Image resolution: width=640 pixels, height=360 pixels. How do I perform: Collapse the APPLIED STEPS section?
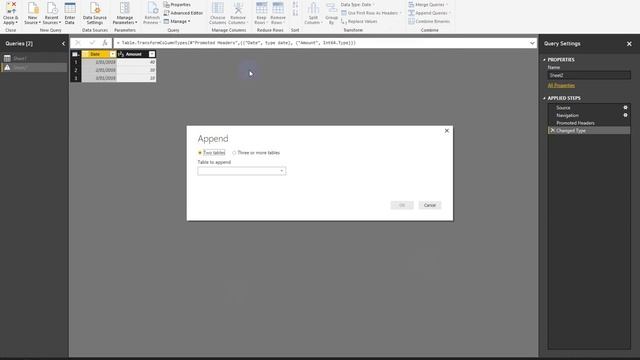click(544, 98)
